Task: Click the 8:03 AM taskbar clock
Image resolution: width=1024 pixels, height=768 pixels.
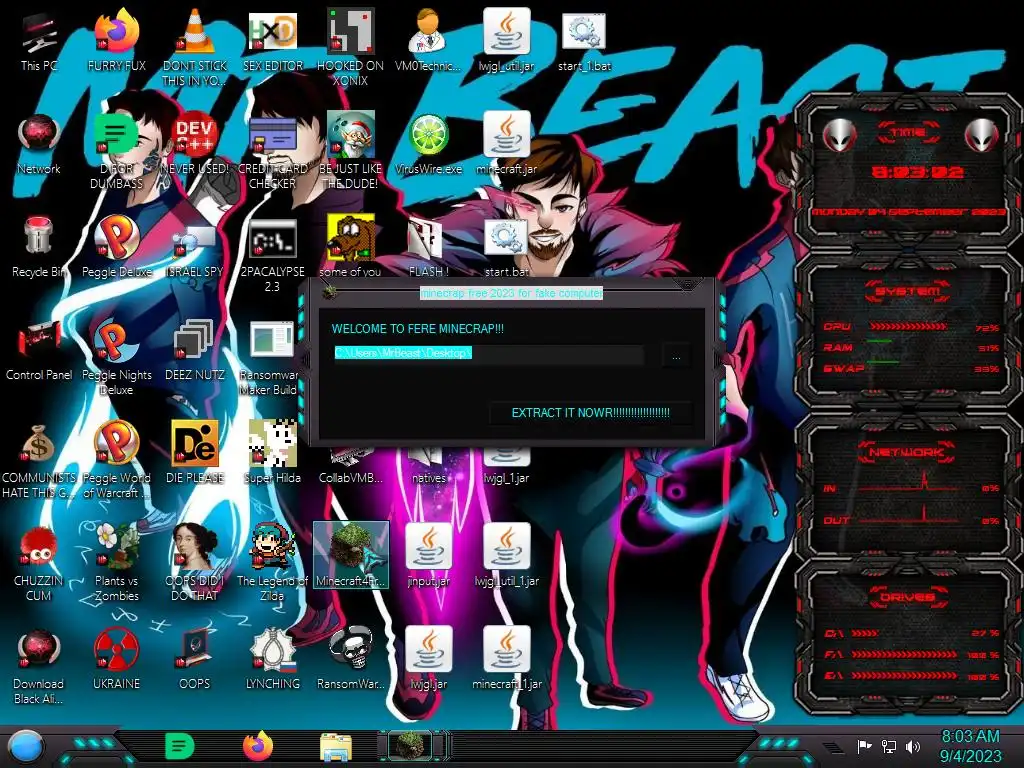Action: 970,737
